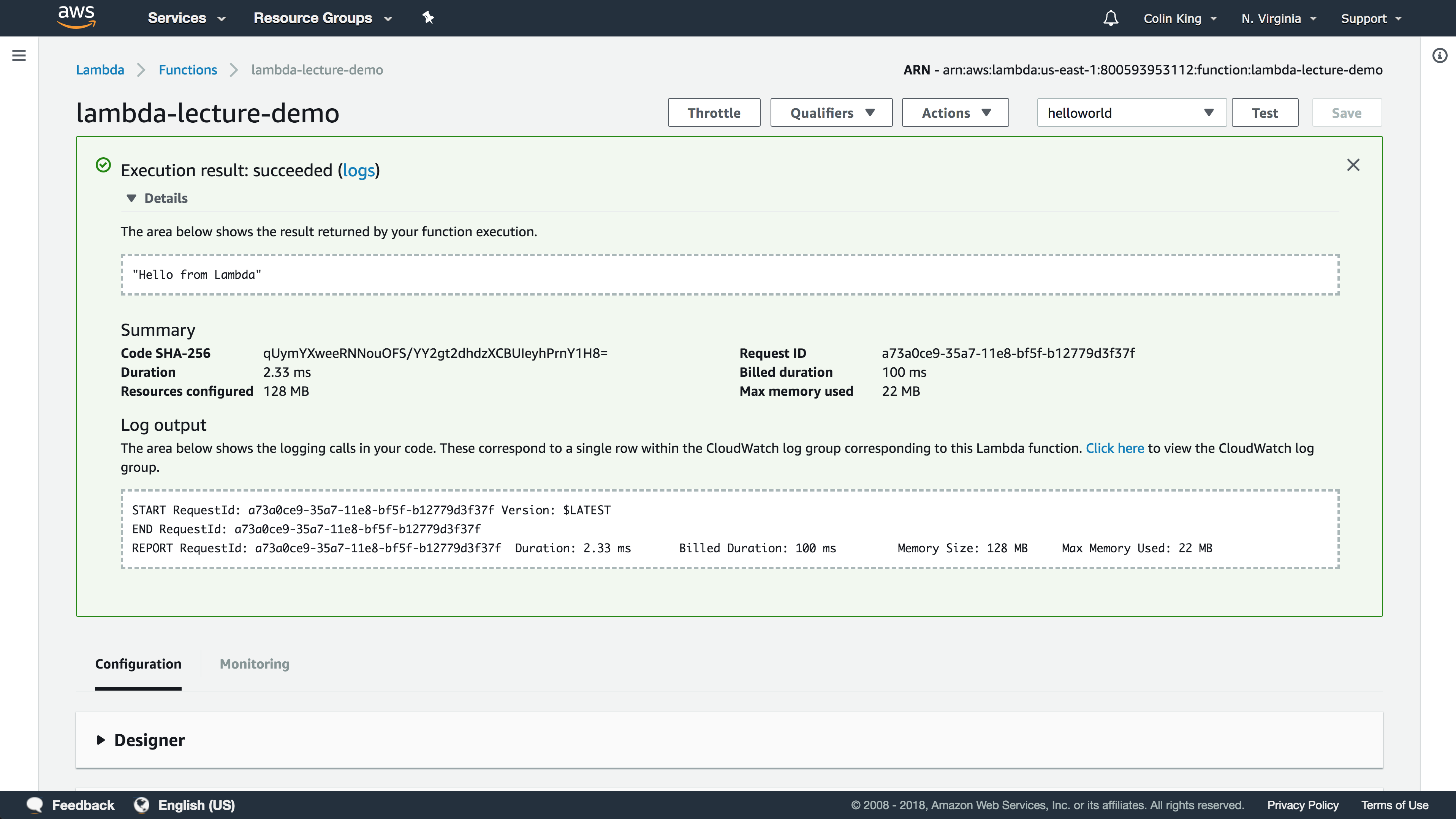The width and height of the screenshot is (1456, 819).
Task: Click the pin shortcut icon in navbar
Action: (x=429, y=18)
